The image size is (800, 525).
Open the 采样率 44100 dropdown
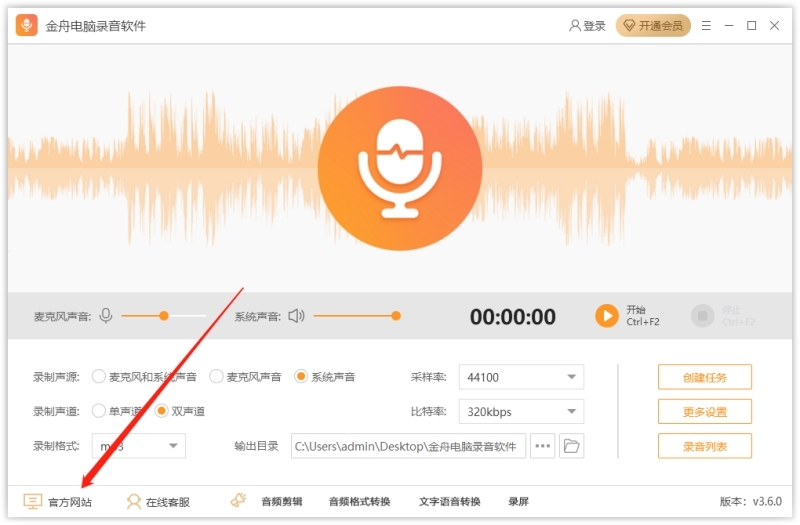coord(521,378)
